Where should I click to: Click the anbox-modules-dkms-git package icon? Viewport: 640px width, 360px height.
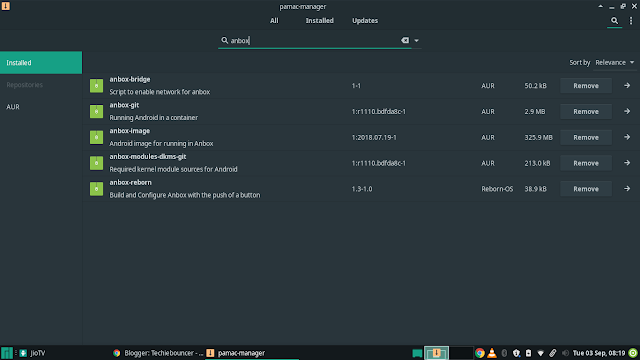[96, 163]
